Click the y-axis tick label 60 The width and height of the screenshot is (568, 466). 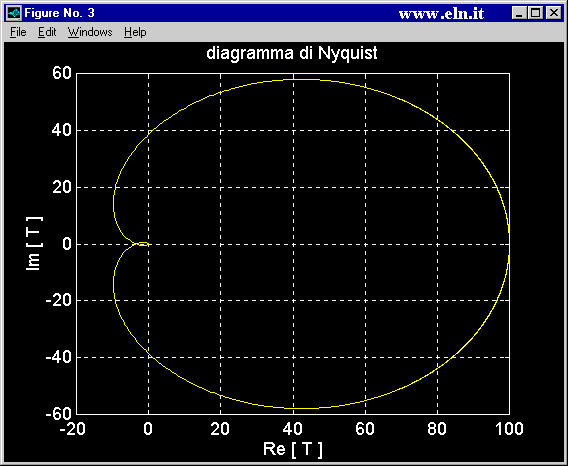coord(62,74)
